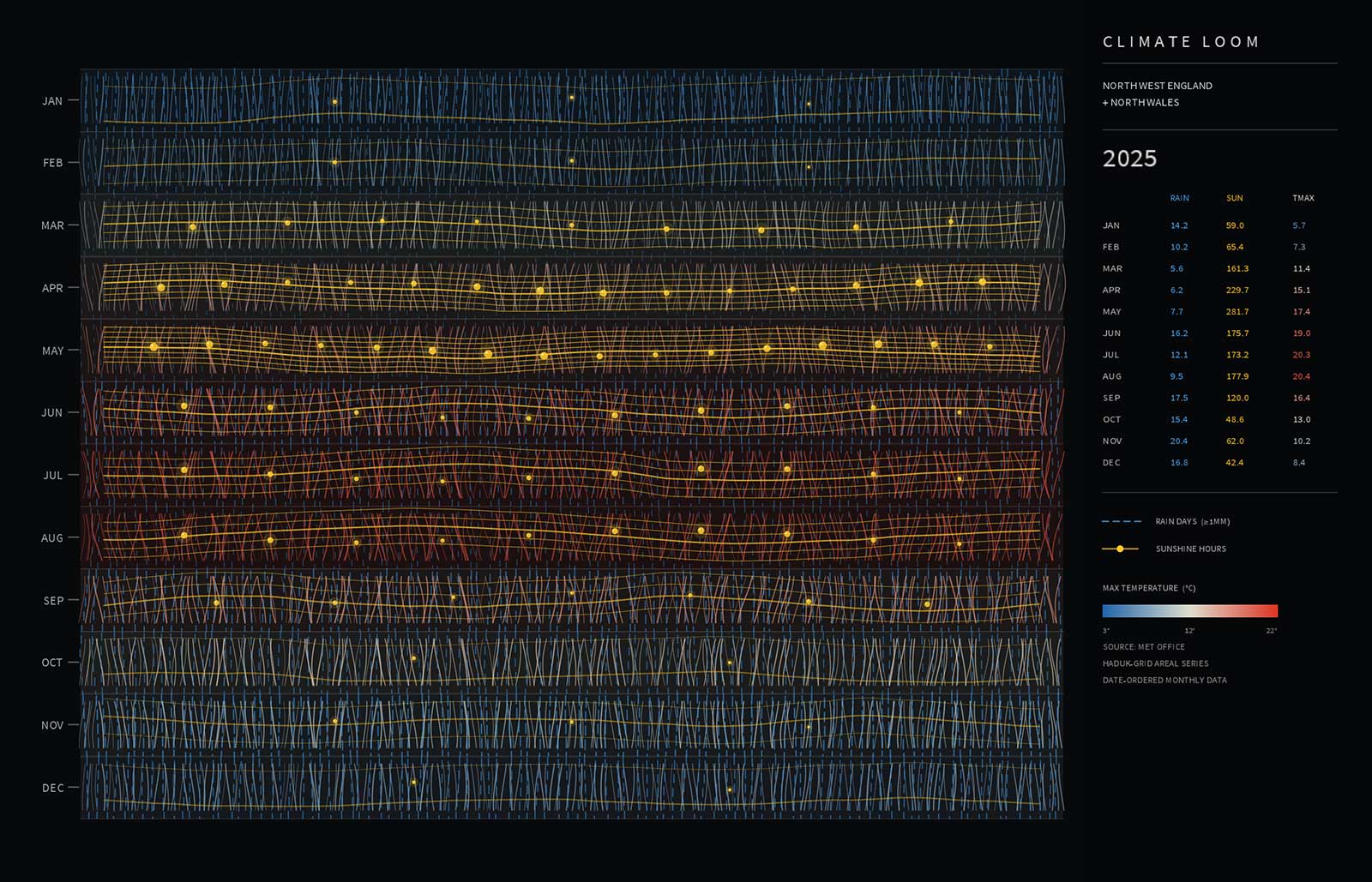Click the April woven band in the chart
This screenshot has width=1372, height=882.
(x=572, y=287)
